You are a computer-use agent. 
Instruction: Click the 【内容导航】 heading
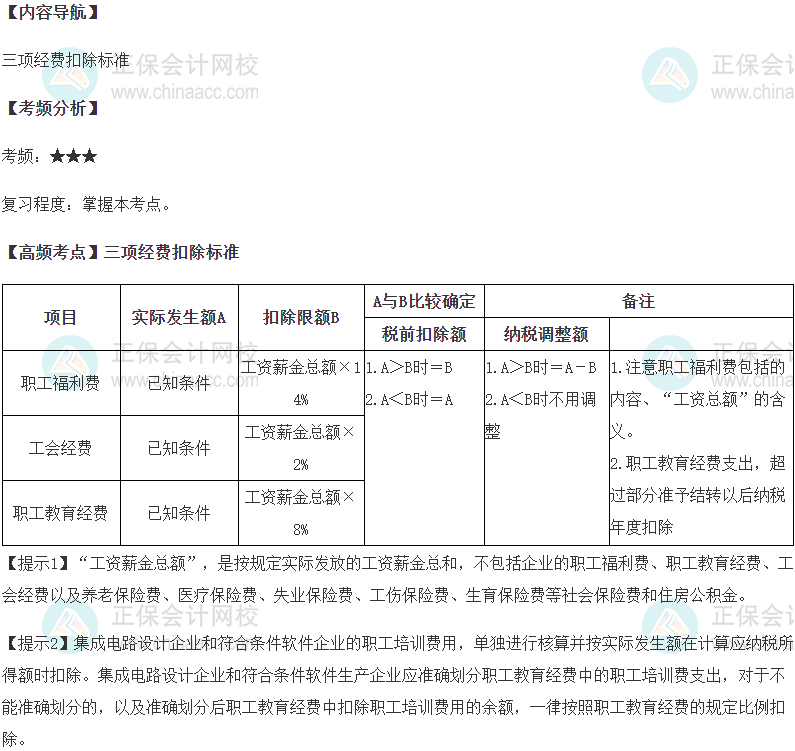tap(52, 12)
